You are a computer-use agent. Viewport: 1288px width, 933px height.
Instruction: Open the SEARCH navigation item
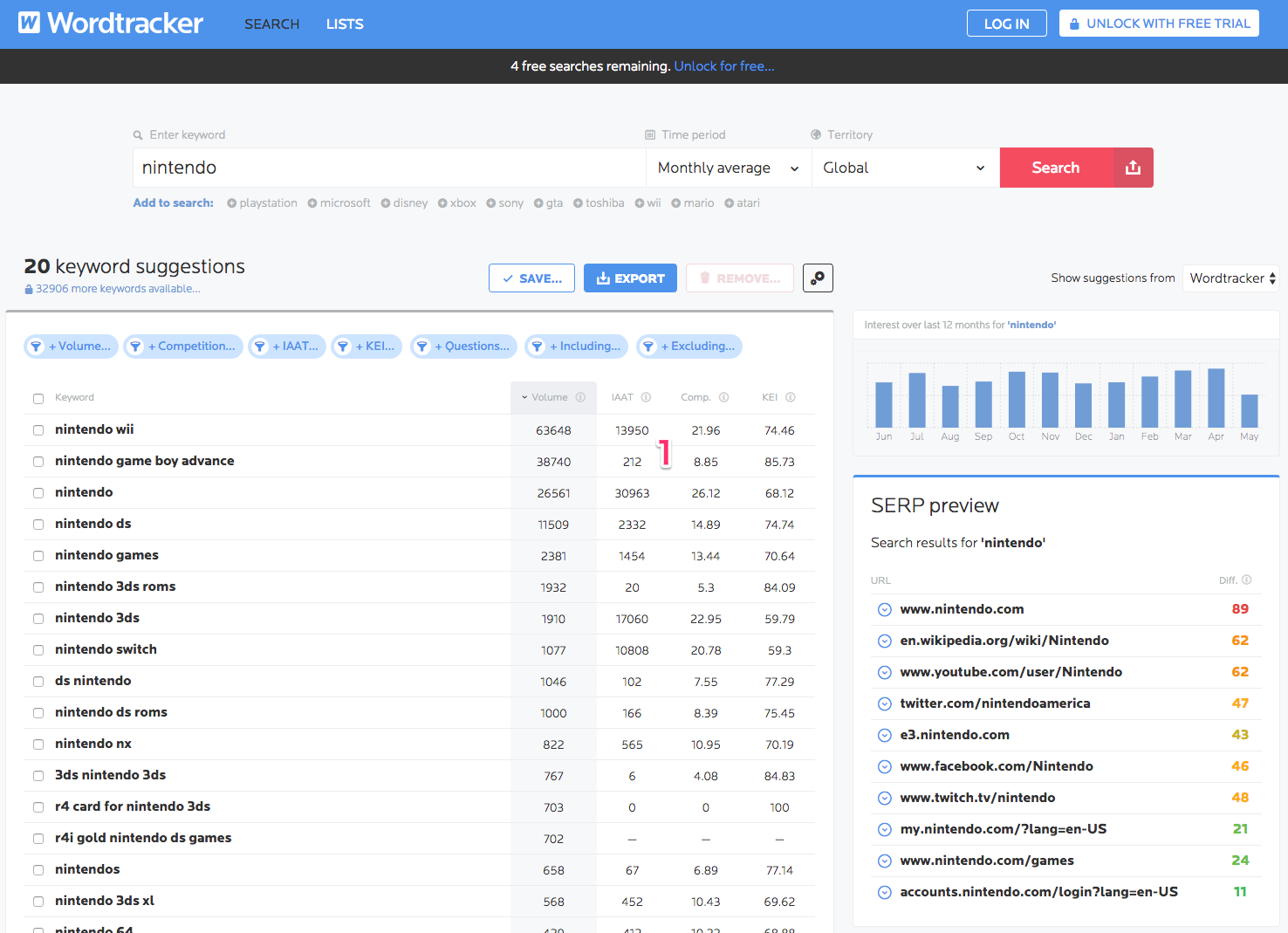(x=271, y=24)
